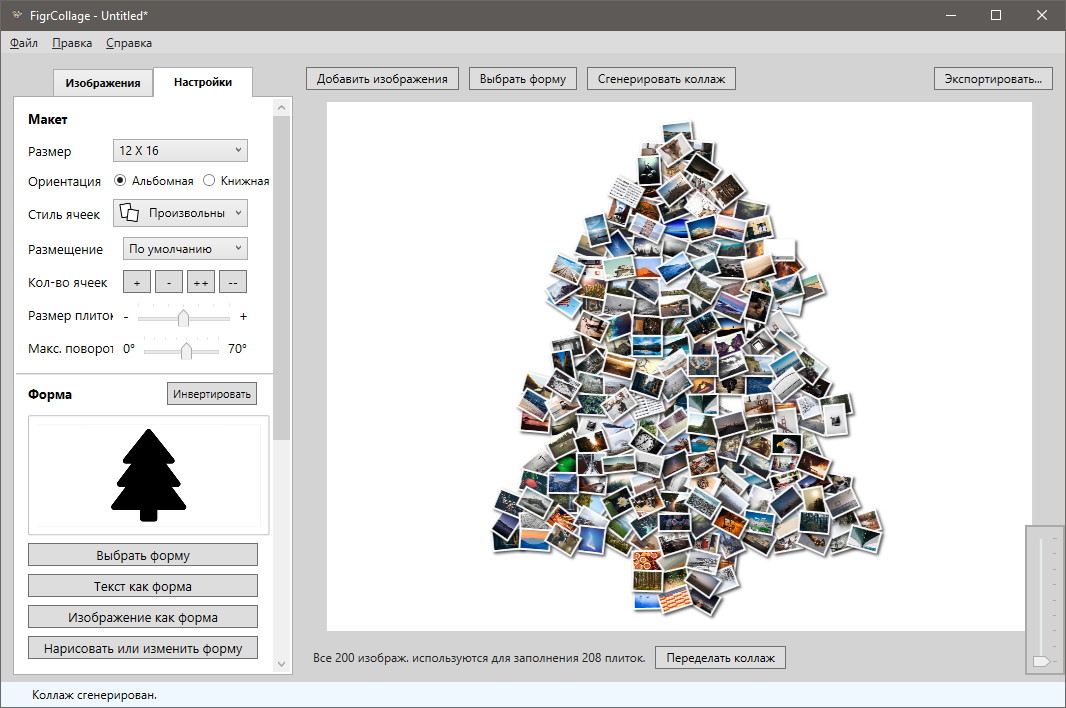The width and height of the screenshot is (1066, 708).
Task: Click the FigrCollage app icon in title bar
Action: point(16,15)
